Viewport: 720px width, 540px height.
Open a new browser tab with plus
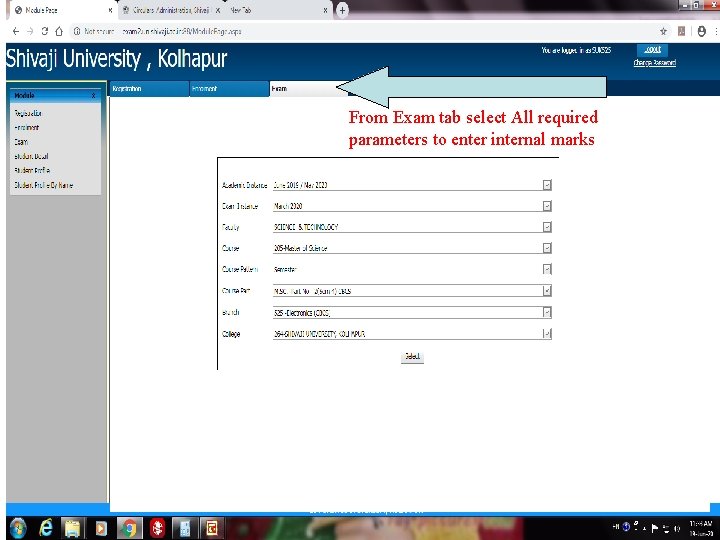click(342, 10)
